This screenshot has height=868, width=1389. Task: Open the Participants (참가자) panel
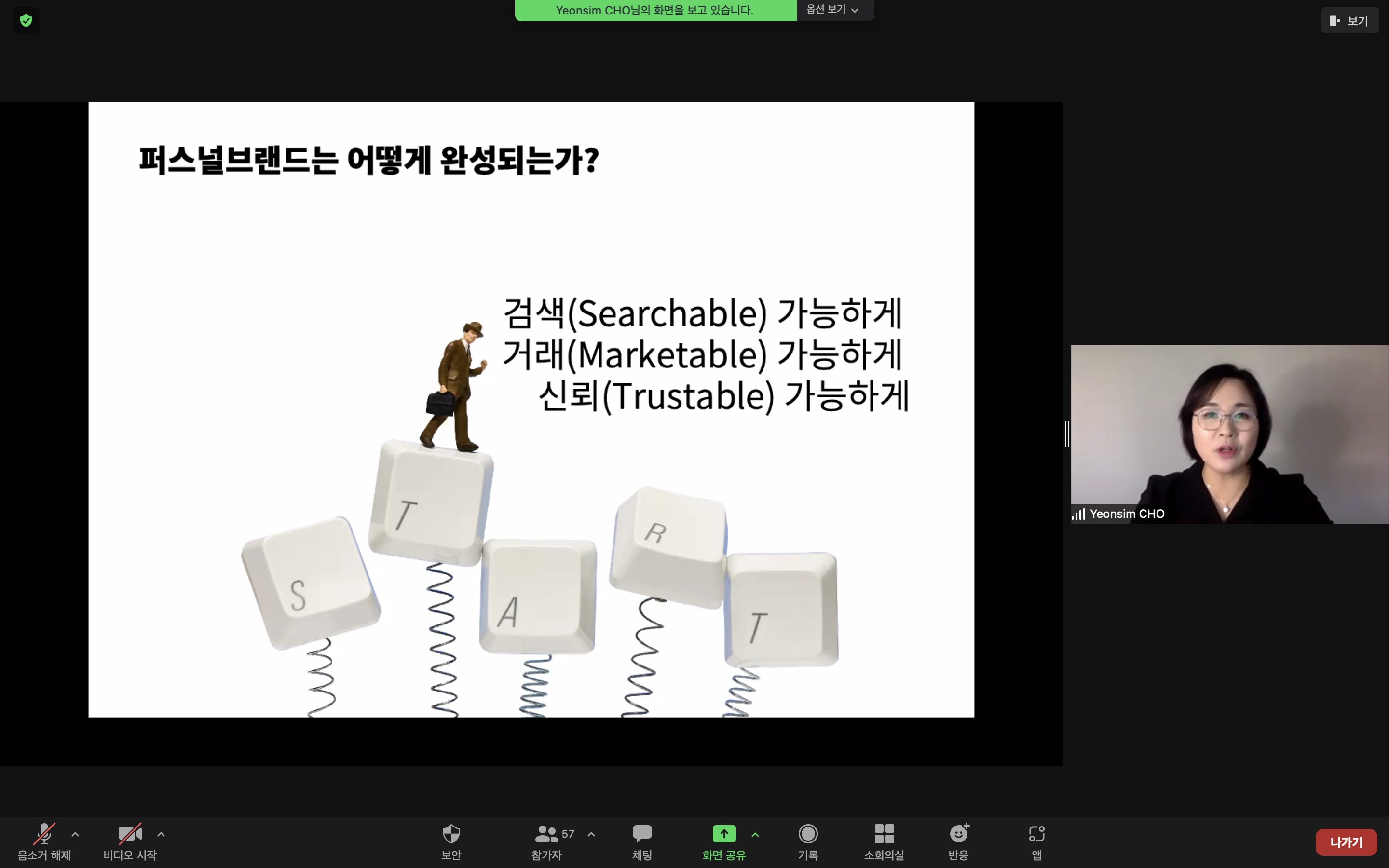pyautogui.click(x=546, y=834)
